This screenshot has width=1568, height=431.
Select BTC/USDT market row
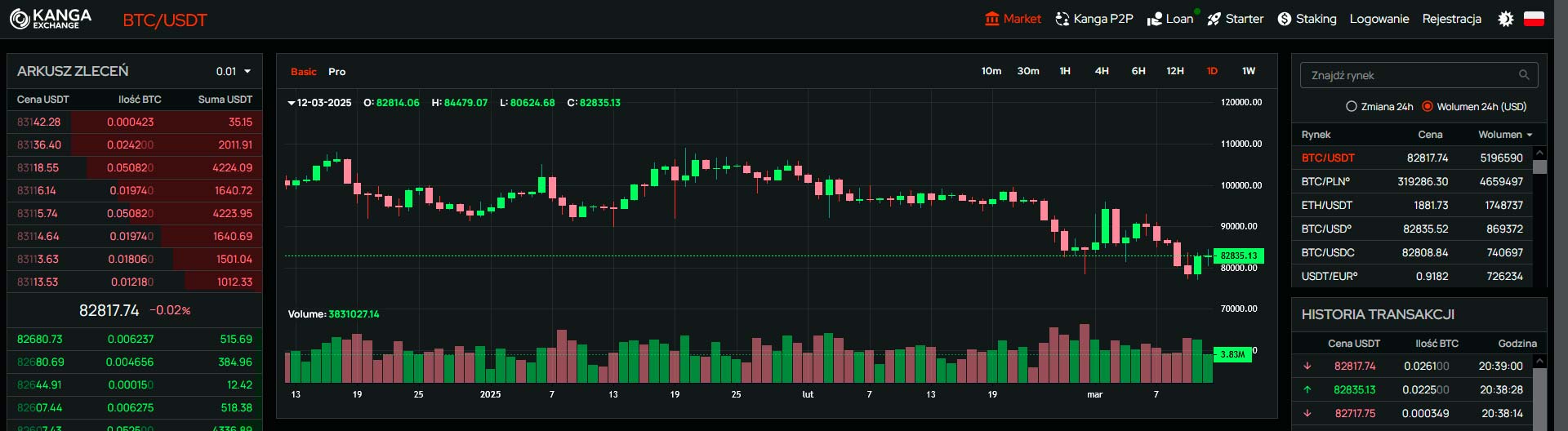click(x=1412, y=158)
